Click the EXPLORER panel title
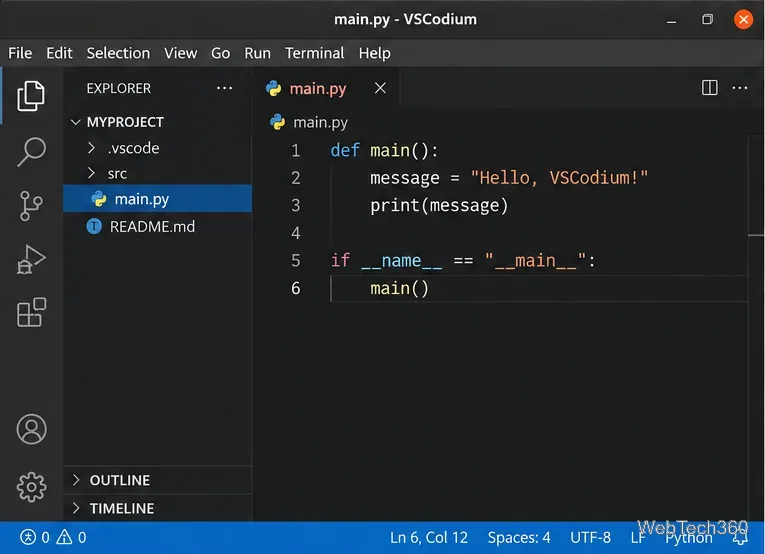The width and height of the screenshot is (765, 554). (x=119, y=88)
